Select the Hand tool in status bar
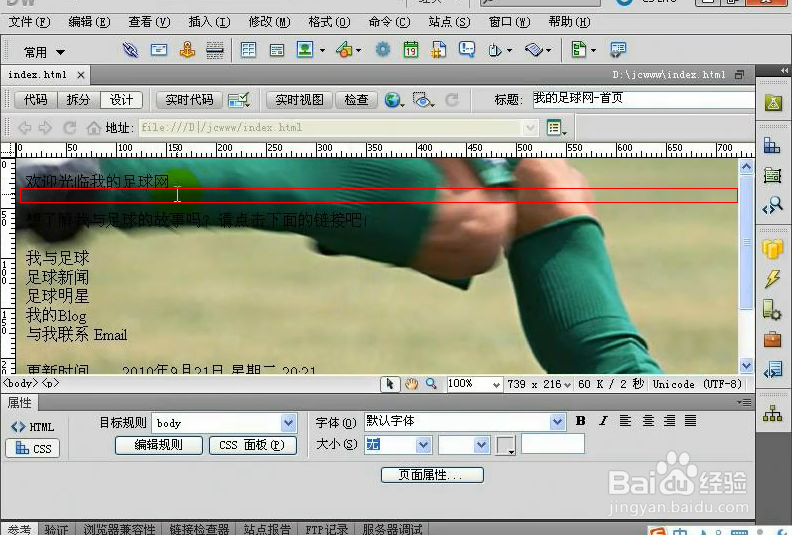Screen dimensions: 792x535 click(x=412, y=384)
